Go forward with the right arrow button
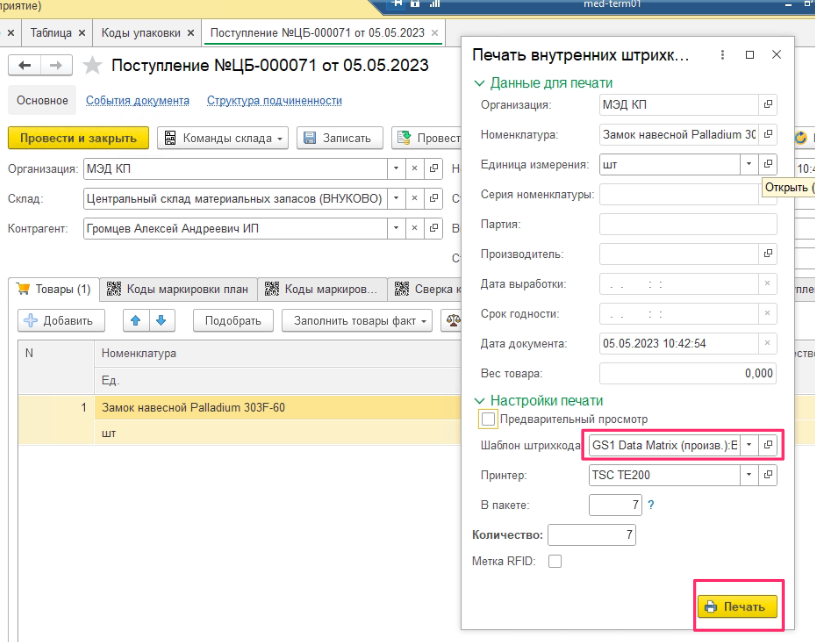This screenshot has width=815, height=642. [x=56, y=65]
